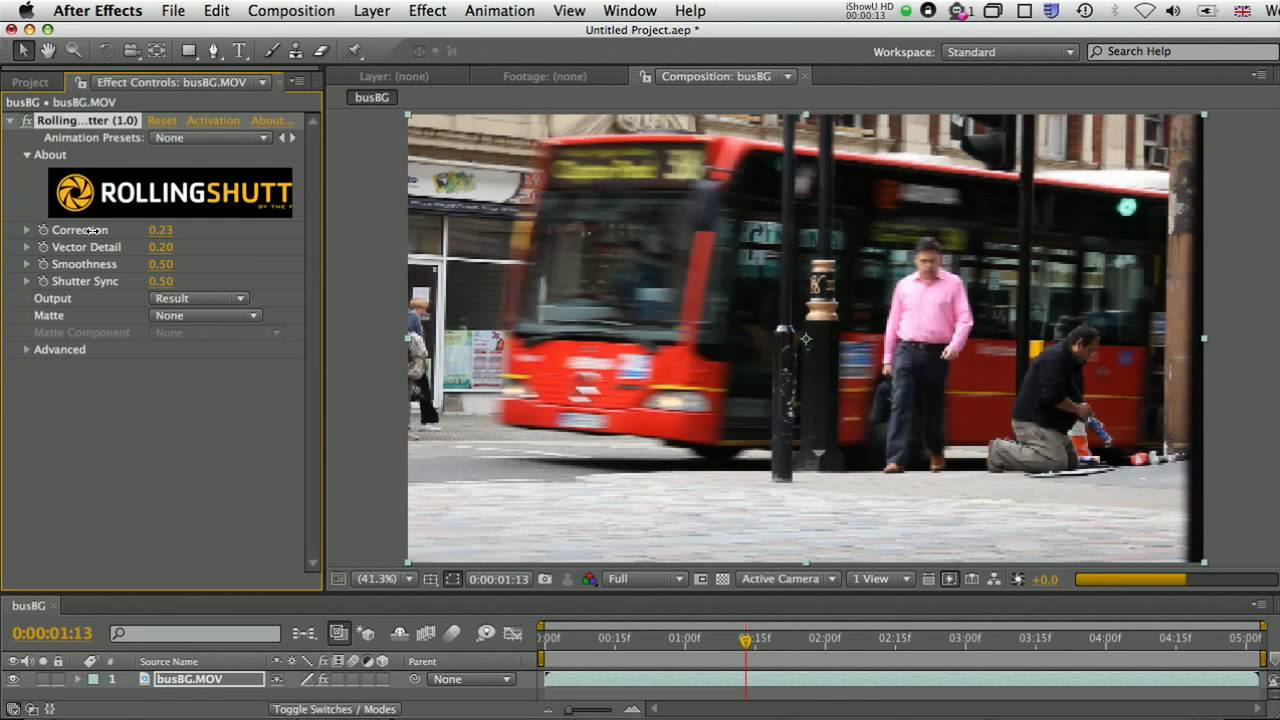Switch to the Project tab
Viewport: 1280px width, 720px height.
click(x=30, y=82)
